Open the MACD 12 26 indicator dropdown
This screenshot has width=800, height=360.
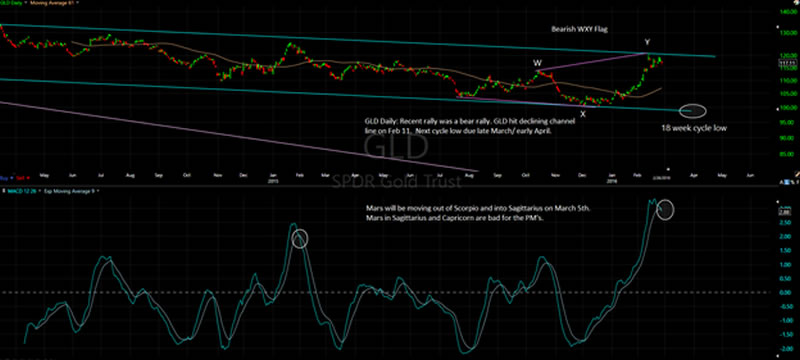40,191
